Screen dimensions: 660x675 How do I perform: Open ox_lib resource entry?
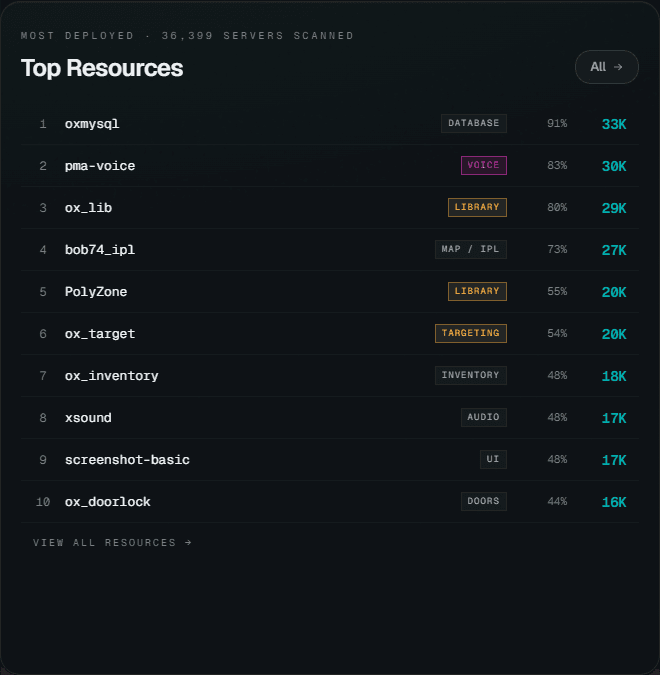330,208
